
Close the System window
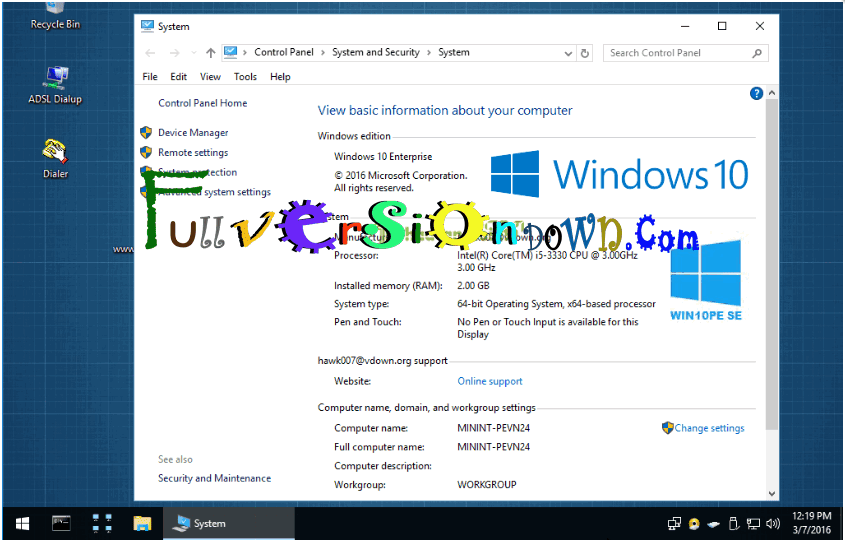(x=760, y=26)
